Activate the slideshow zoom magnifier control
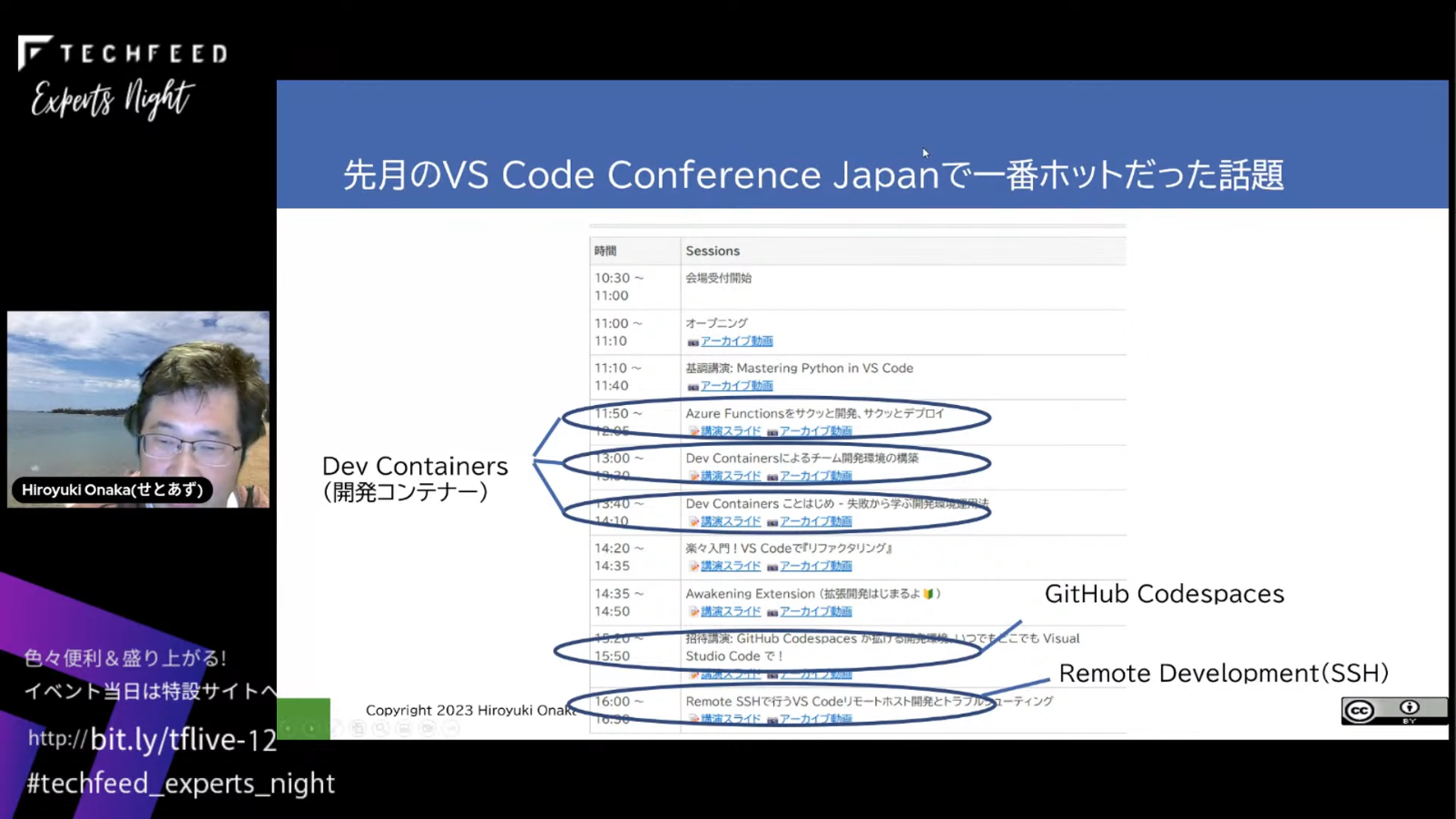 pyautogui.click(x=380, y=728)
